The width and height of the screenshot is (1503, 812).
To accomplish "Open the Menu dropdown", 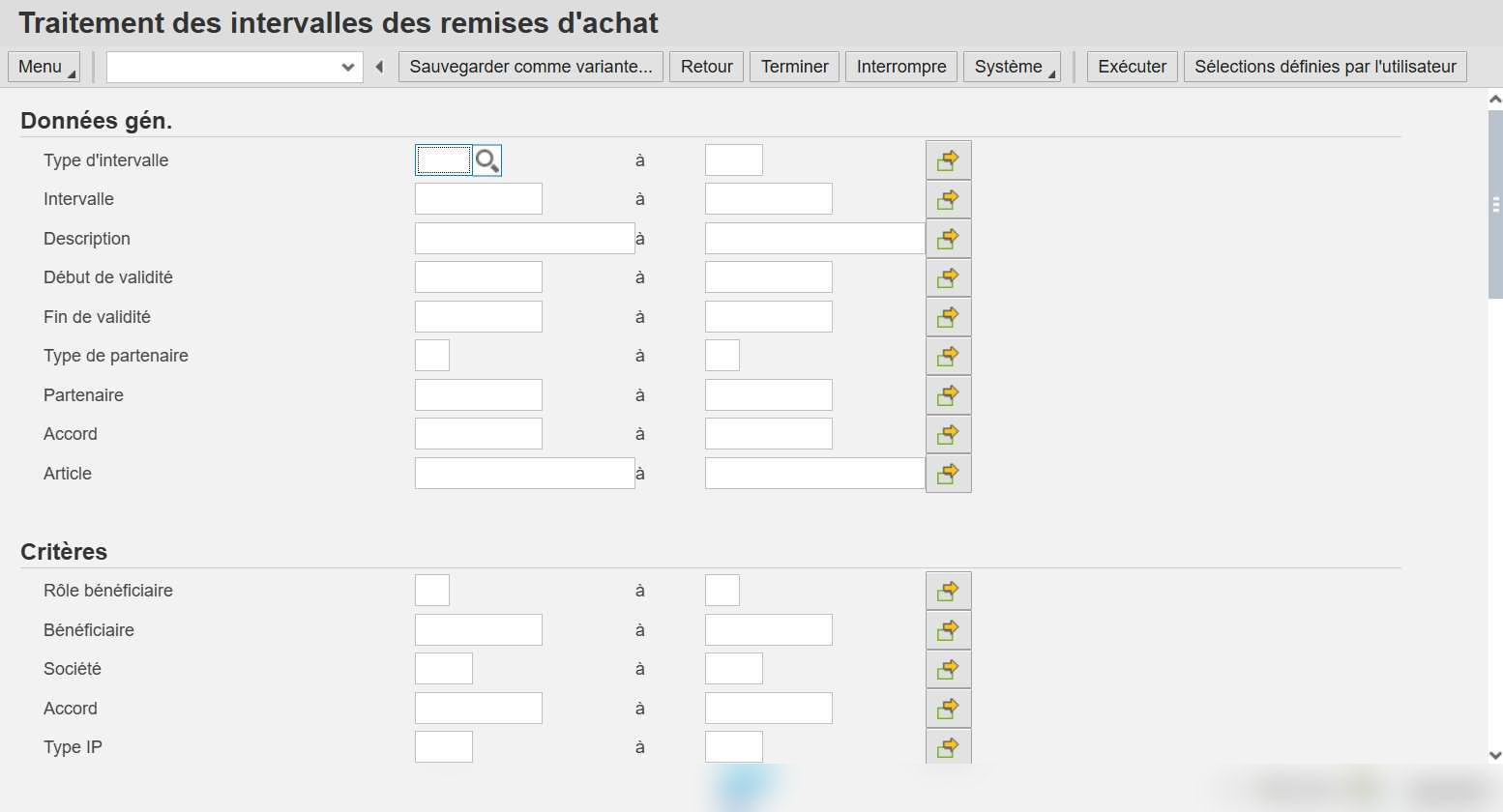I will (44, 67).
